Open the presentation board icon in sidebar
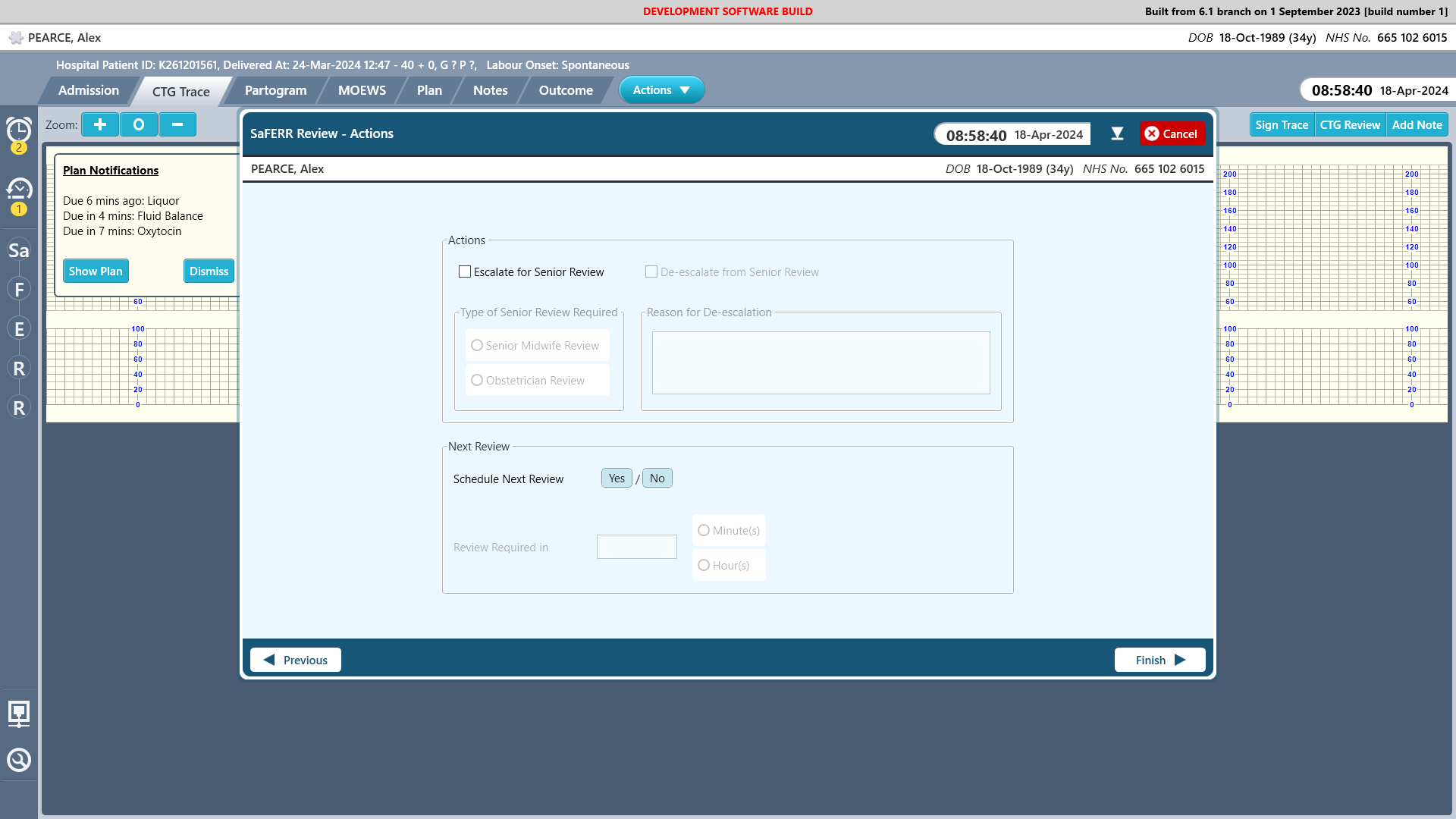This screenshot has height=819, width=1456. pyautogui.click(x=19, y=714)
